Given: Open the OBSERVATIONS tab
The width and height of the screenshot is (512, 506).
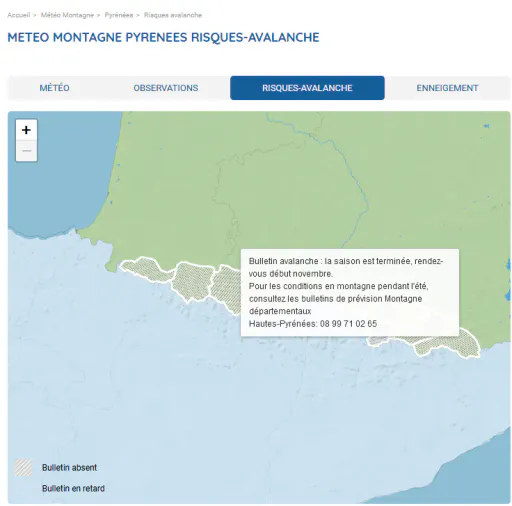Looking at the screenshot, I should pyautogui.click(x=166, y=88).
